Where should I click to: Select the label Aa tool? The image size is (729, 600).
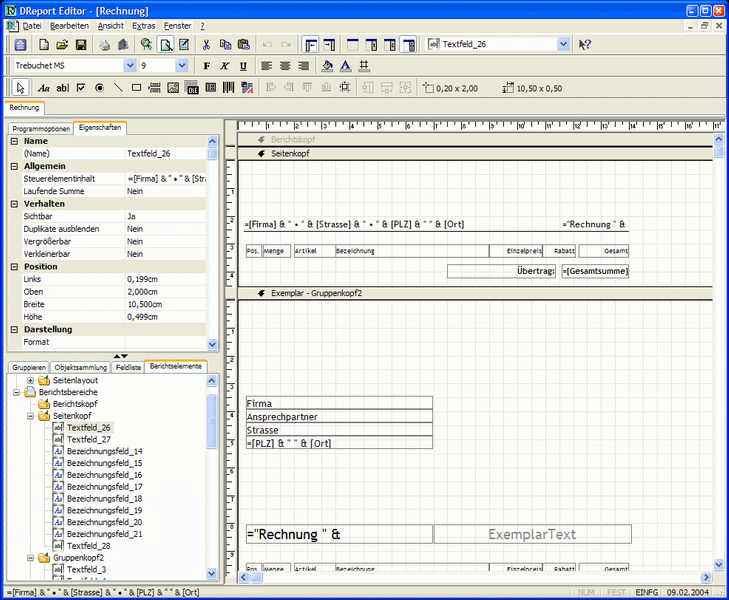(x=44, y=88)
